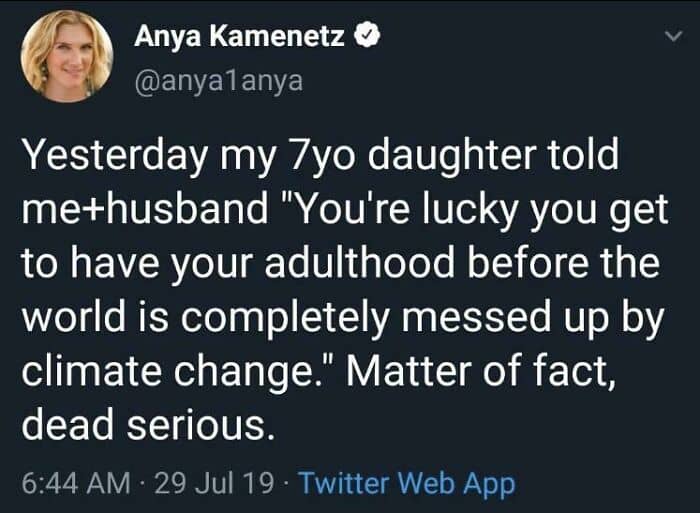This screenshot has height=513, width=700.
Task: Open the Twitter Web App source link
Action: 407,484
